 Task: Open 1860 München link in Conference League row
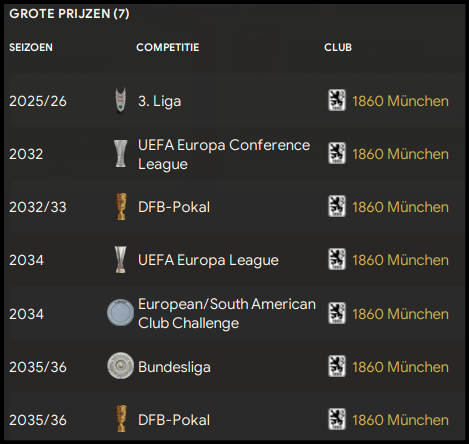click(x=400, y=154)
